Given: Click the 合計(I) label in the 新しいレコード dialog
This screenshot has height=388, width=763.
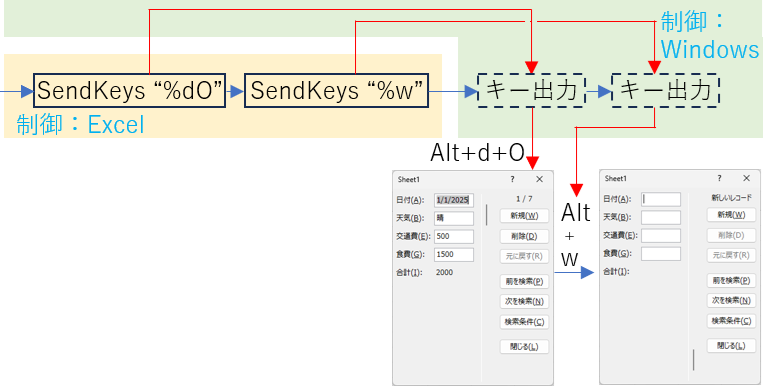Looking at the screenshot, I should pyautogui.click(x=617, y=272).
